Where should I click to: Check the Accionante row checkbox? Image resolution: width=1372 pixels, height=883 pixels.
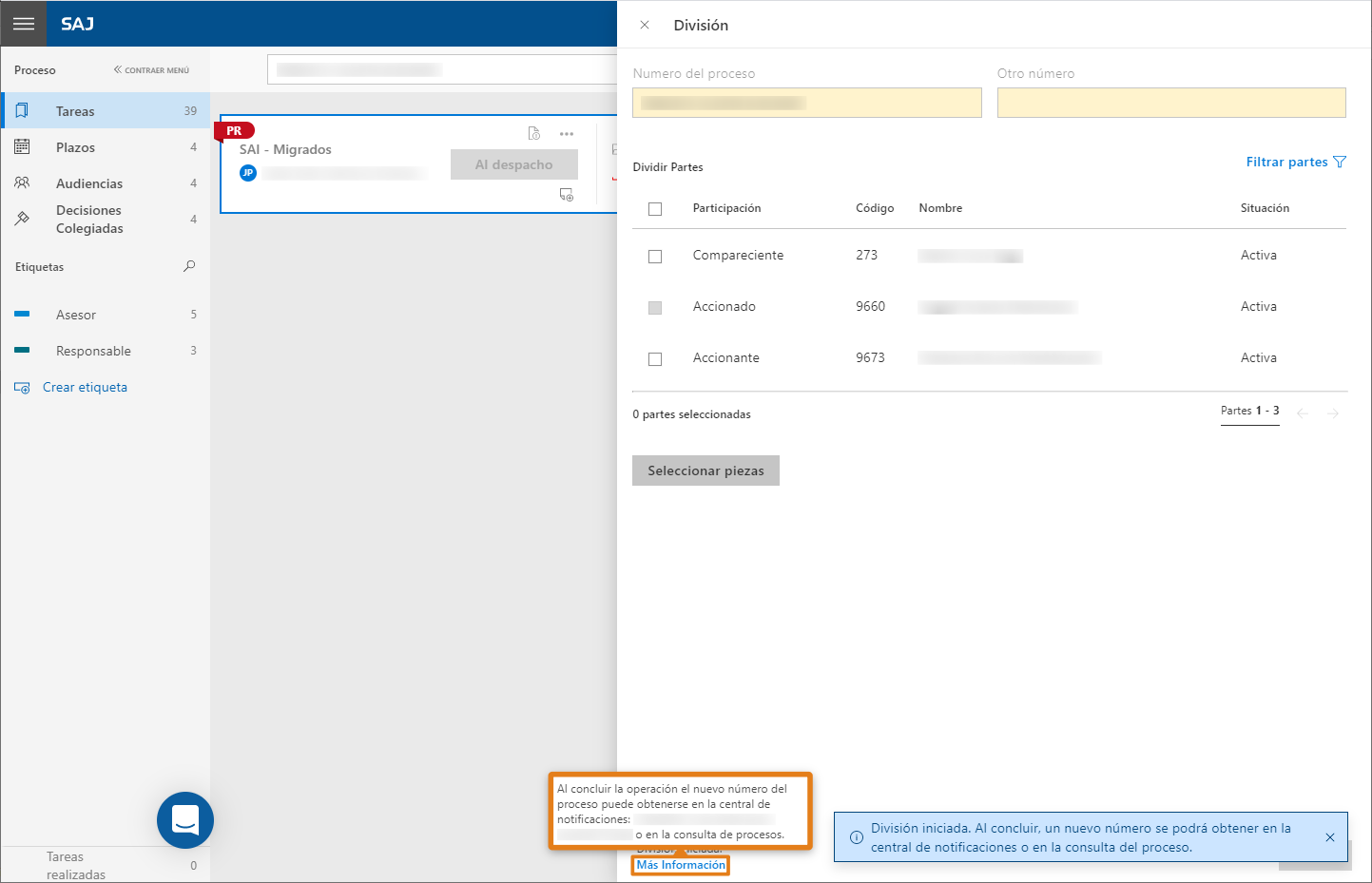coord(655,359)
